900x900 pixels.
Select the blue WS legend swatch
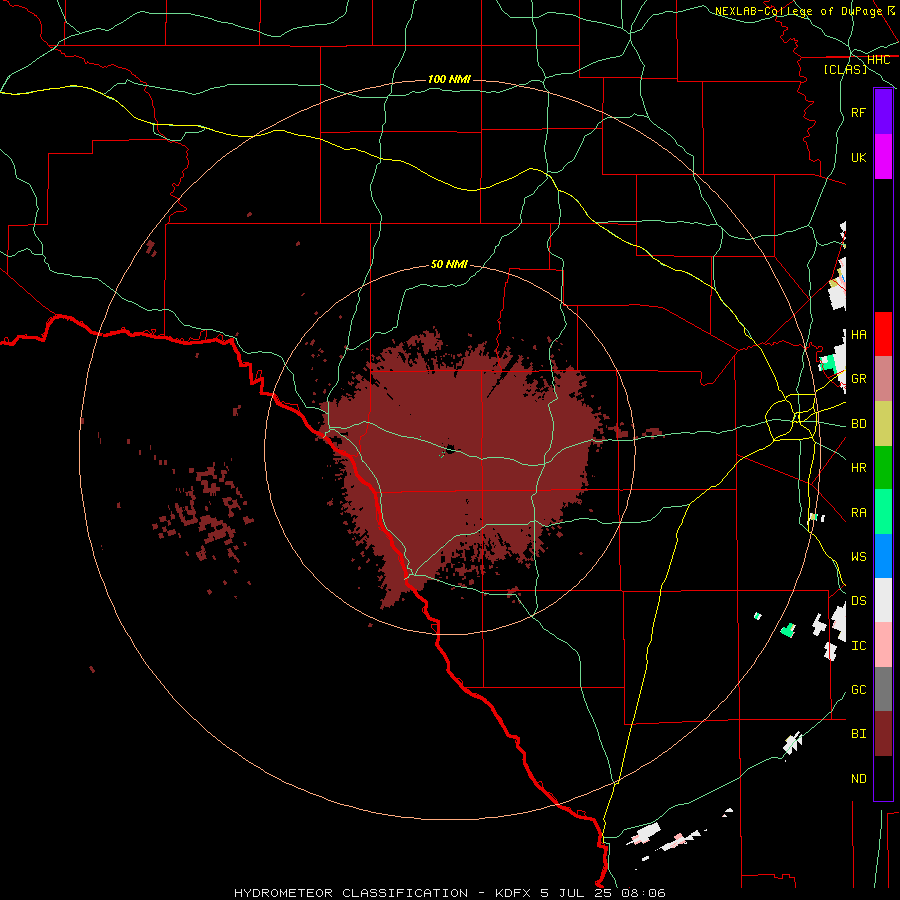point(883,556)
